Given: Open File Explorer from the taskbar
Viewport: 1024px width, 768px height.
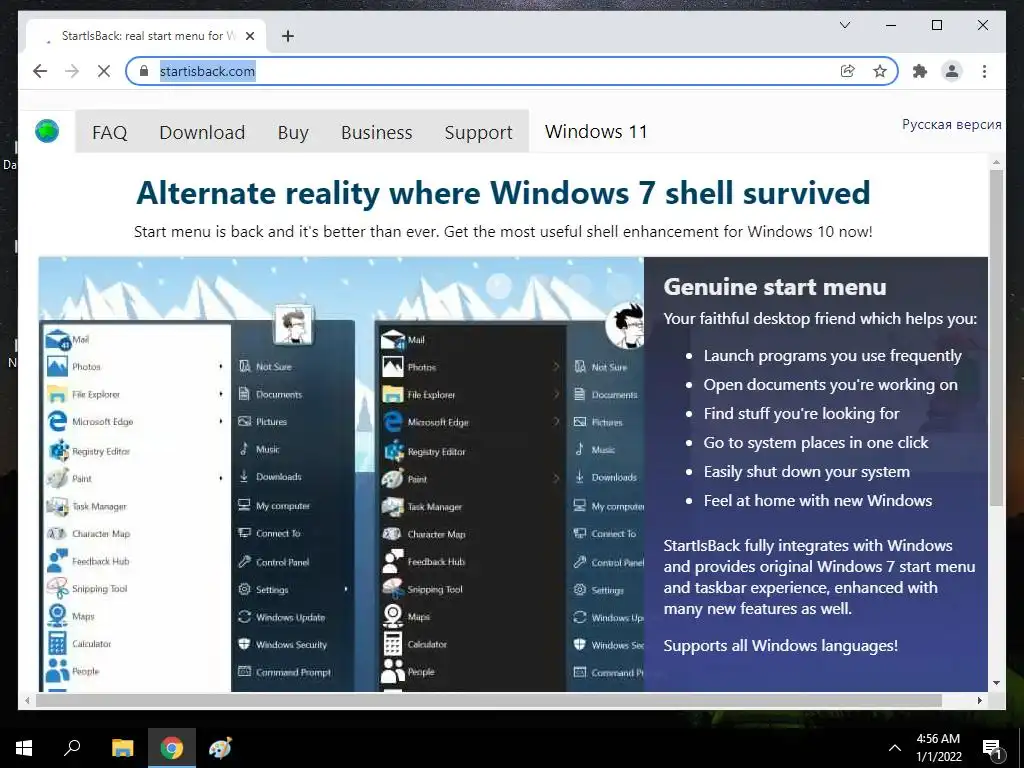Looking at the screenshot, I should [x=122, y=748].
